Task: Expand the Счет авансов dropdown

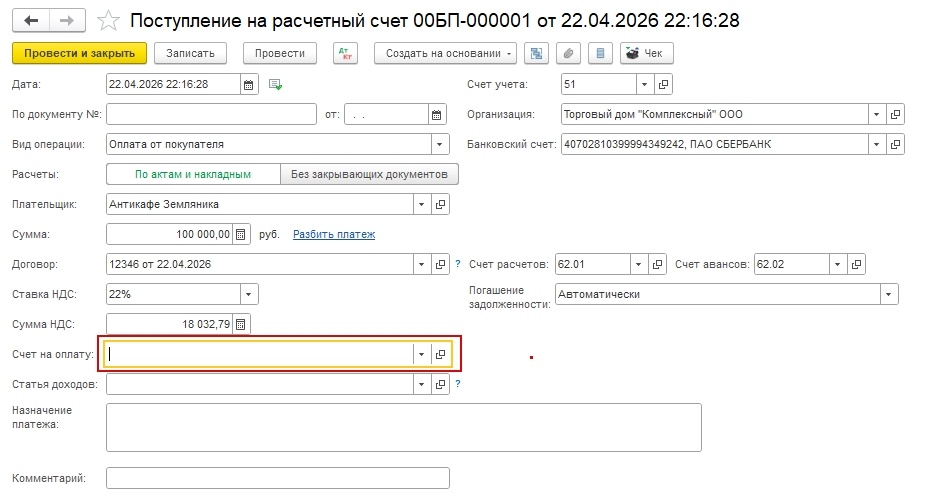Action: (837, 264)
